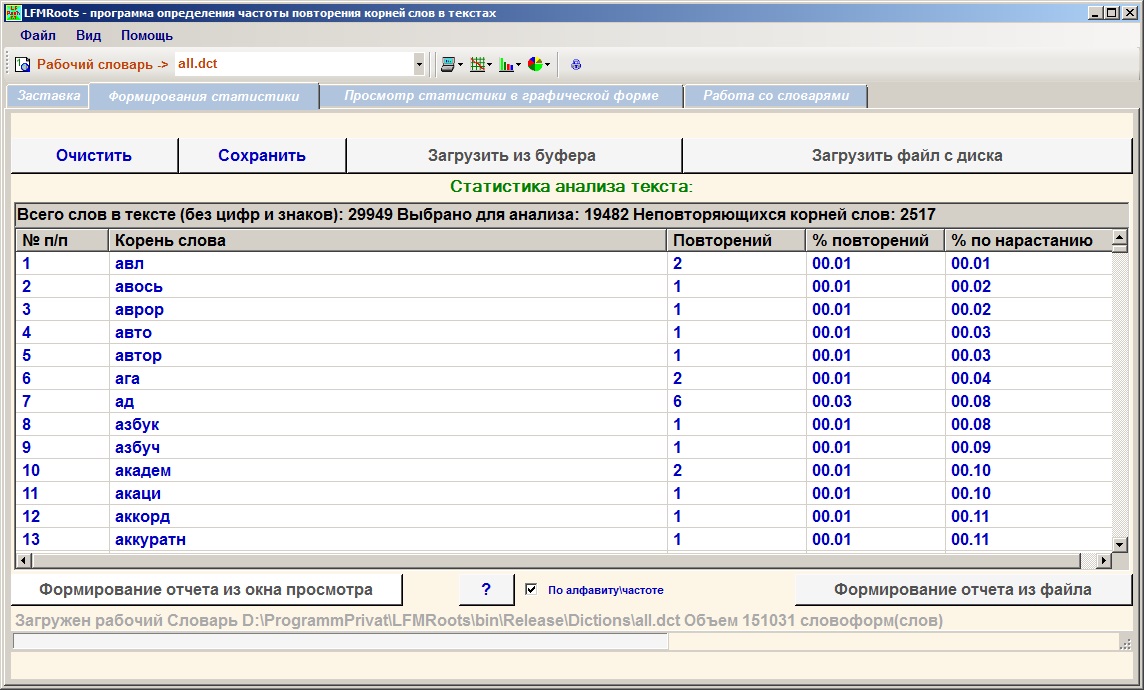Open dropdown arrow next to bar chart icon
Viewport: 1144px width, 690px height.
coord(519,64)
